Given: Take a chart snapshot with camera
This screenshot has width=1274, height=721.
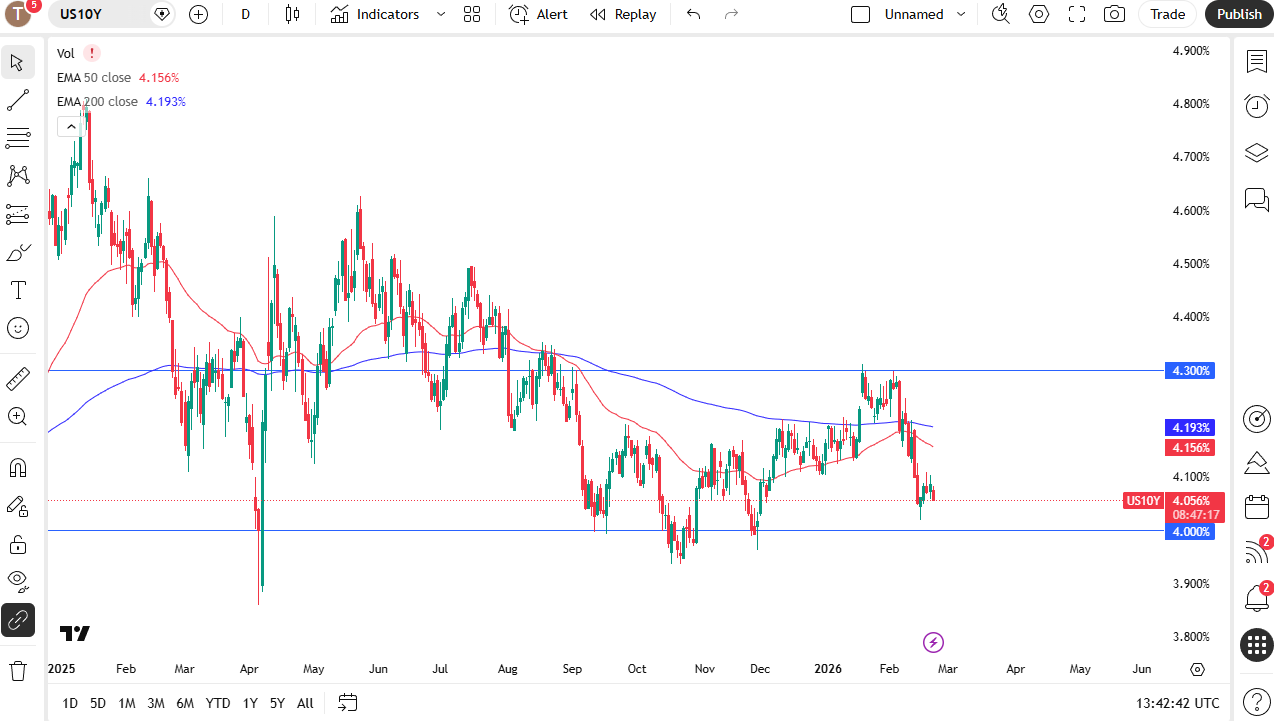Looking at the screenshot, I should point(1114,14).
